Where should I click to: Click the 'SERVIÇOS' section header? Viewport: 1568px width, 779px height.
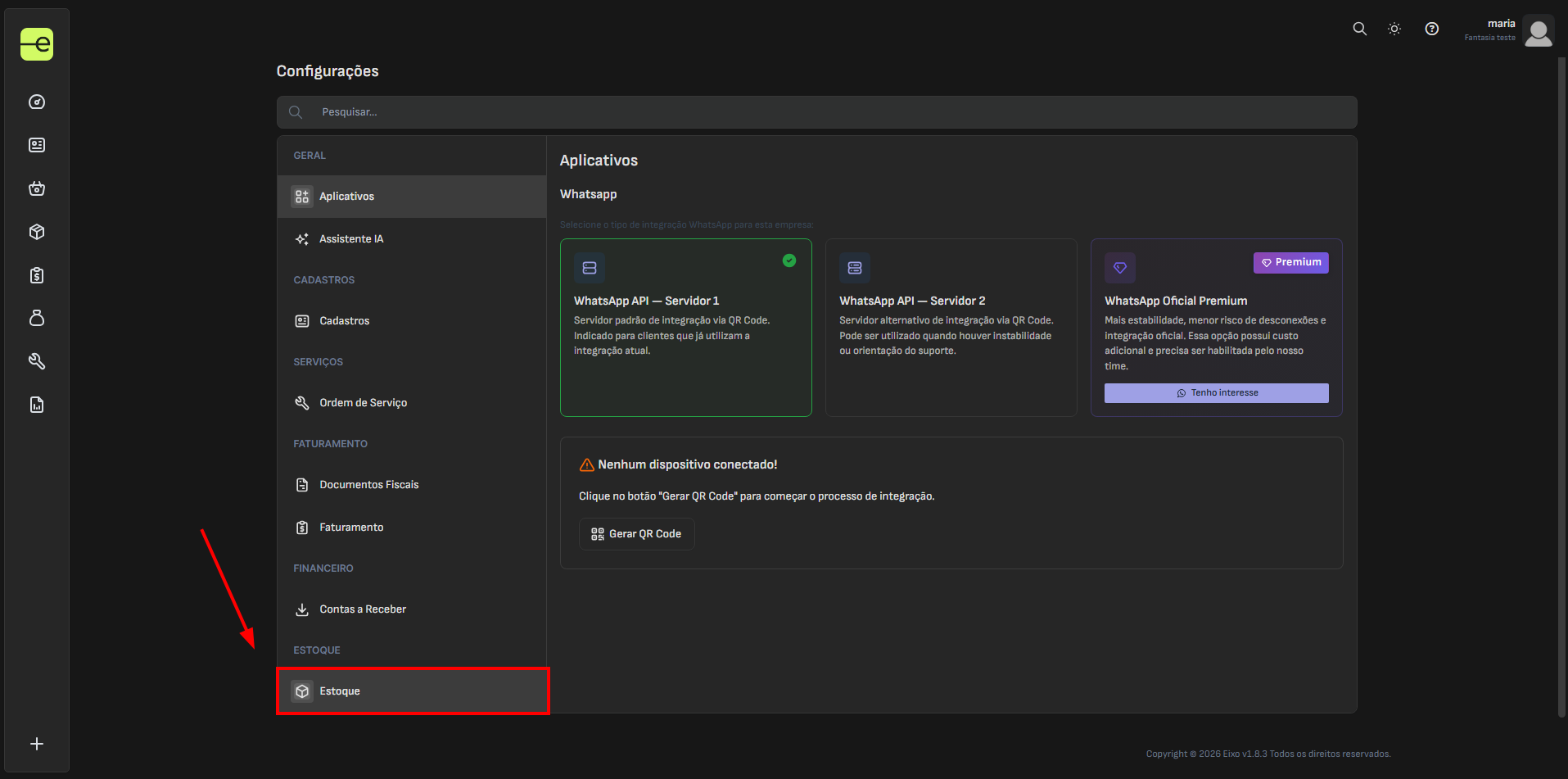pyautogui.click(x=319, y=362)
